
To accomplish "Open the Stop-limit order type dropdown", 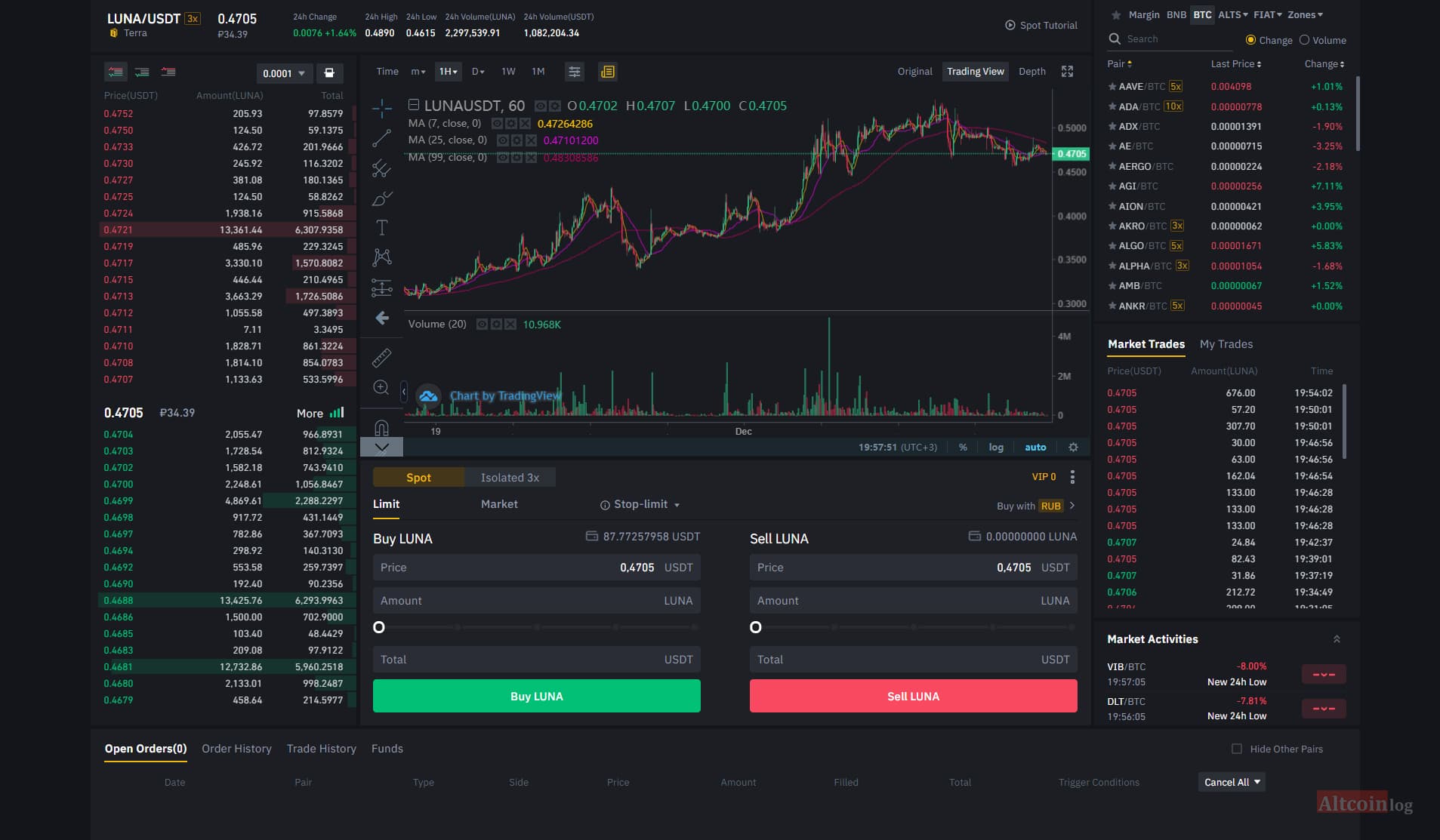I will [x=640, y=504].
